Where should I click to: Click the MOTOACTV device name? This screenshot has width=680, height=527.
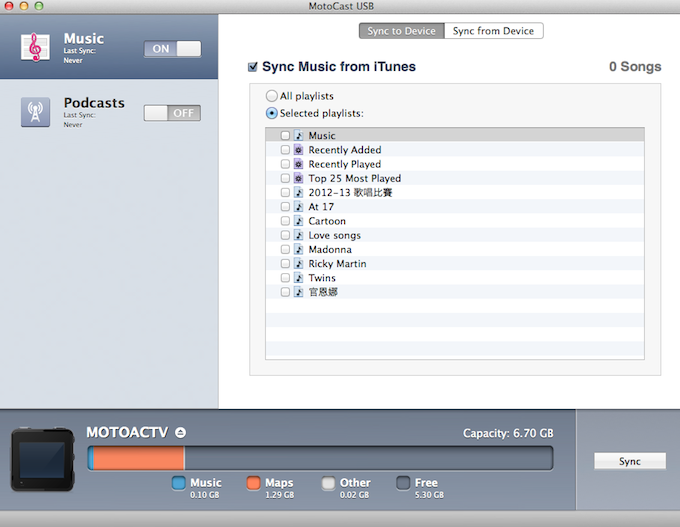[x=127, y=432]
